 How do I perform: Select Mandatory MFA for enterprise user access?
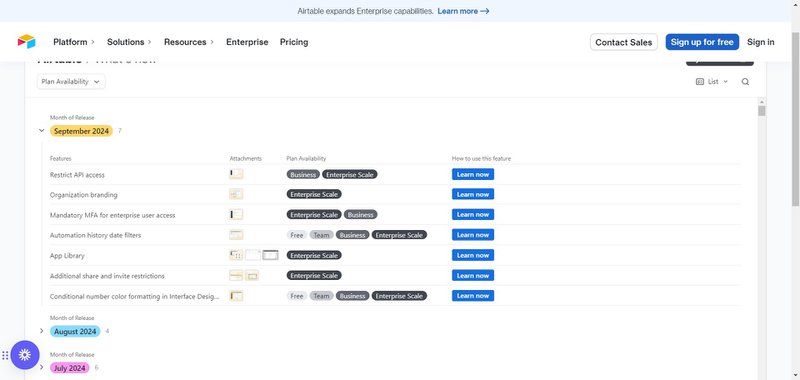click(112, 215)
